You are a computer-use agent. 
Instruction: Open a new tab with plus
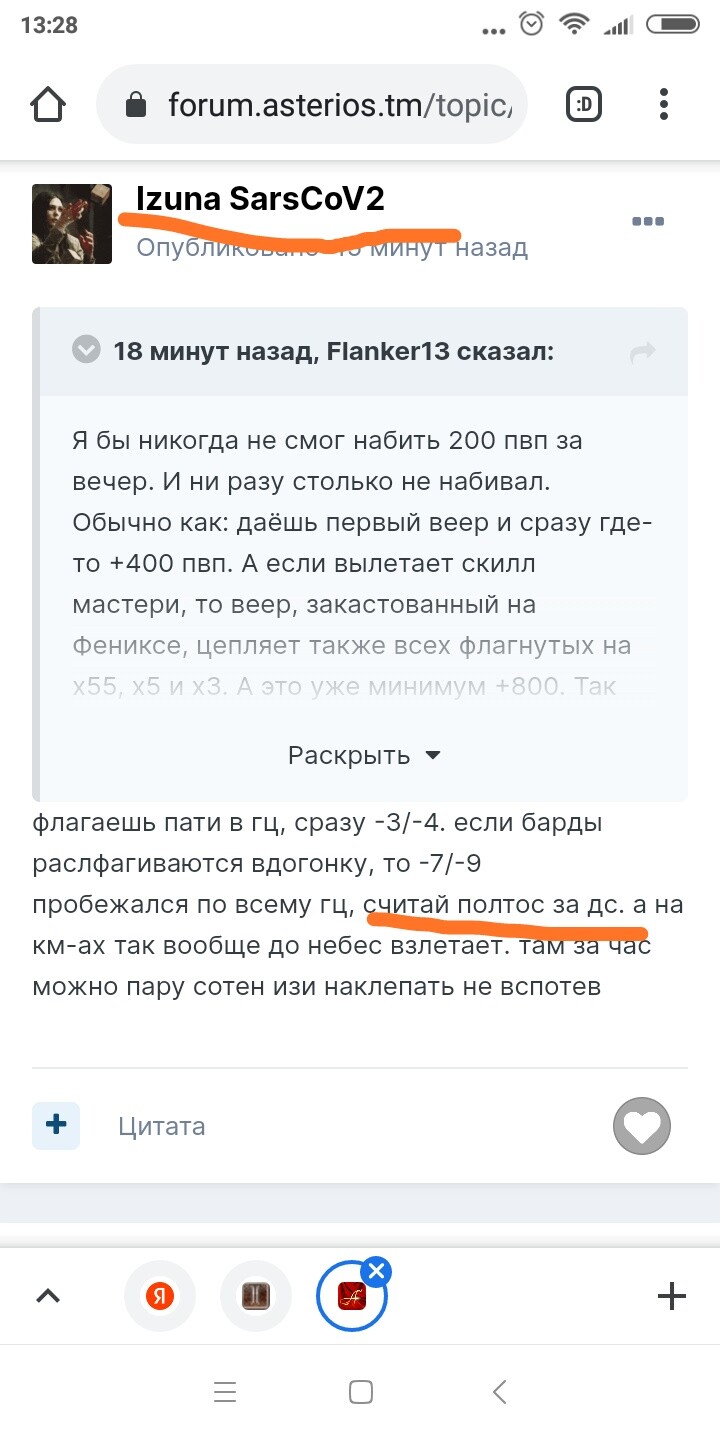671,1296
